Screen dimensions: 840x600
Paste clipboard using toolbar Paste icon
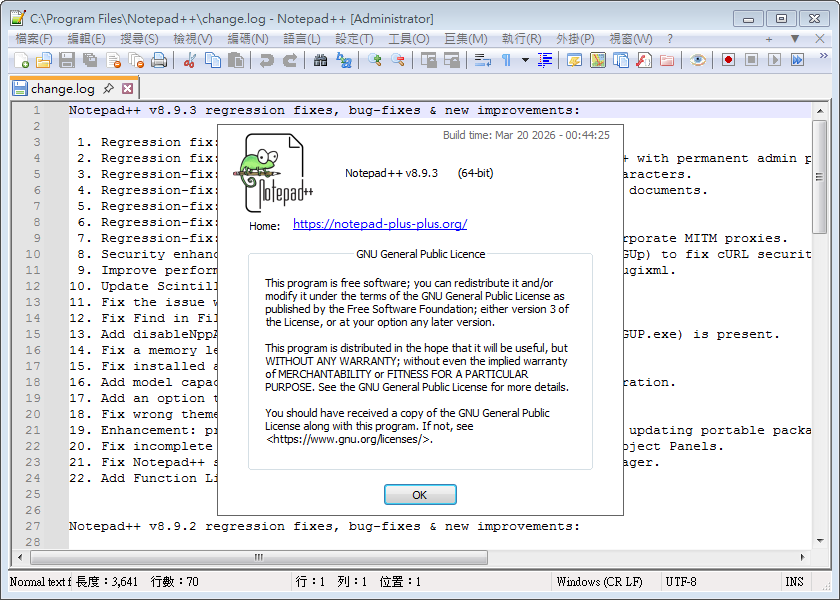click(236, 60)
